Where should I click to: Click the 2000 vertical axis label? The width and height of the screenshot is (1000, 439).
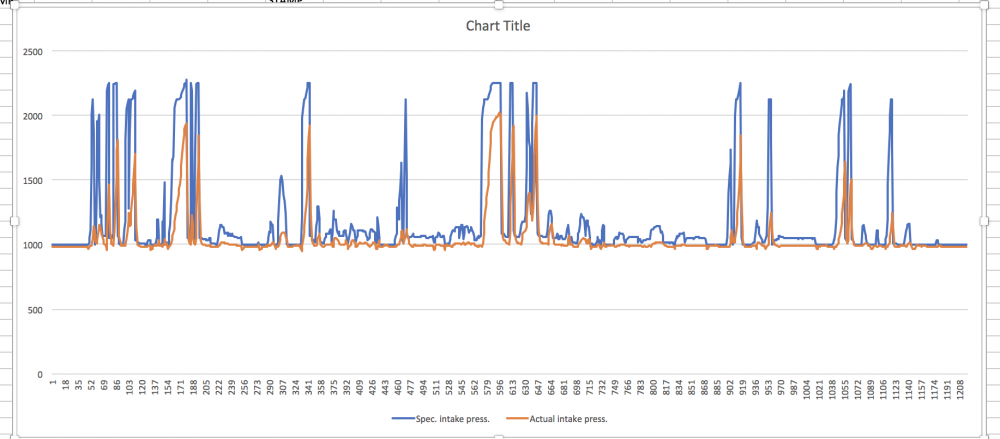coord(32,115)
